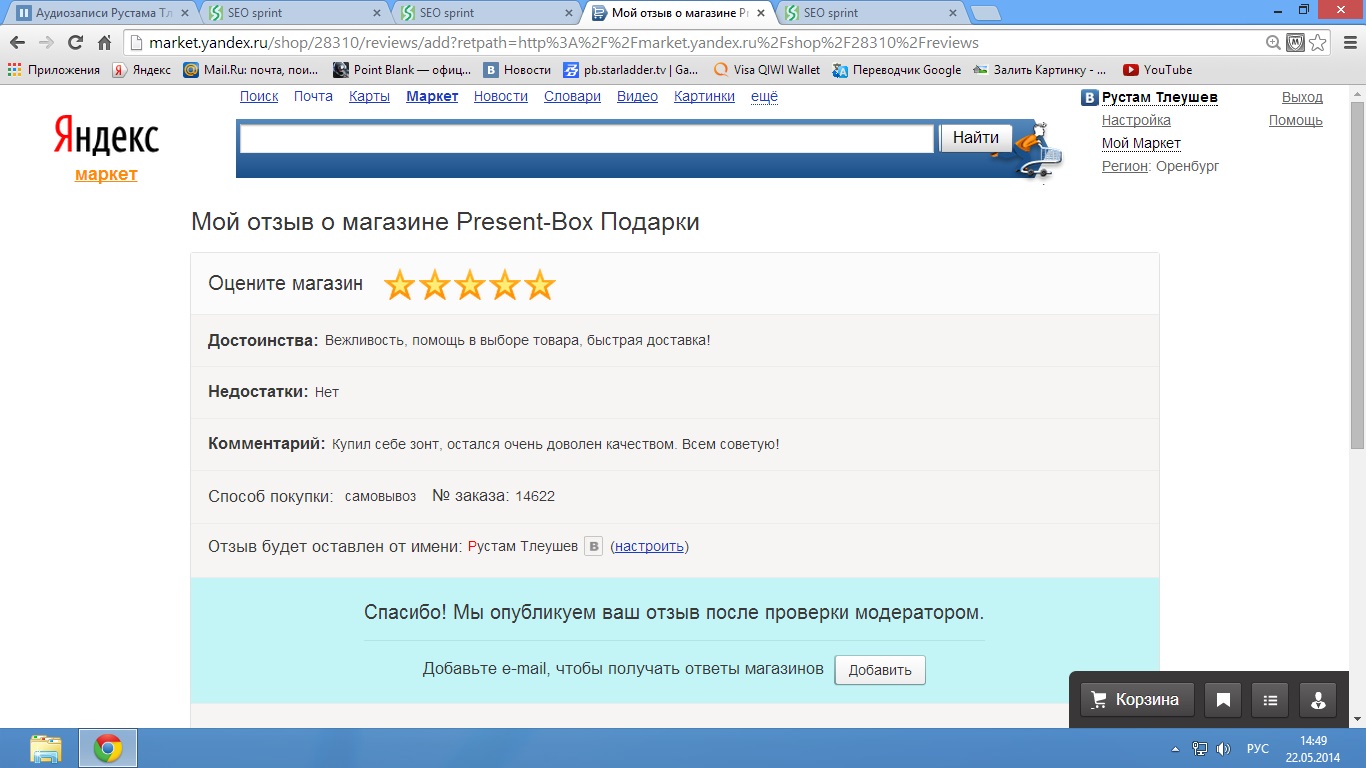This screenshot has width=1366, height=768.
Task: Close the Мой отзыв о магазине tab
Action: [x=760, y=13]
